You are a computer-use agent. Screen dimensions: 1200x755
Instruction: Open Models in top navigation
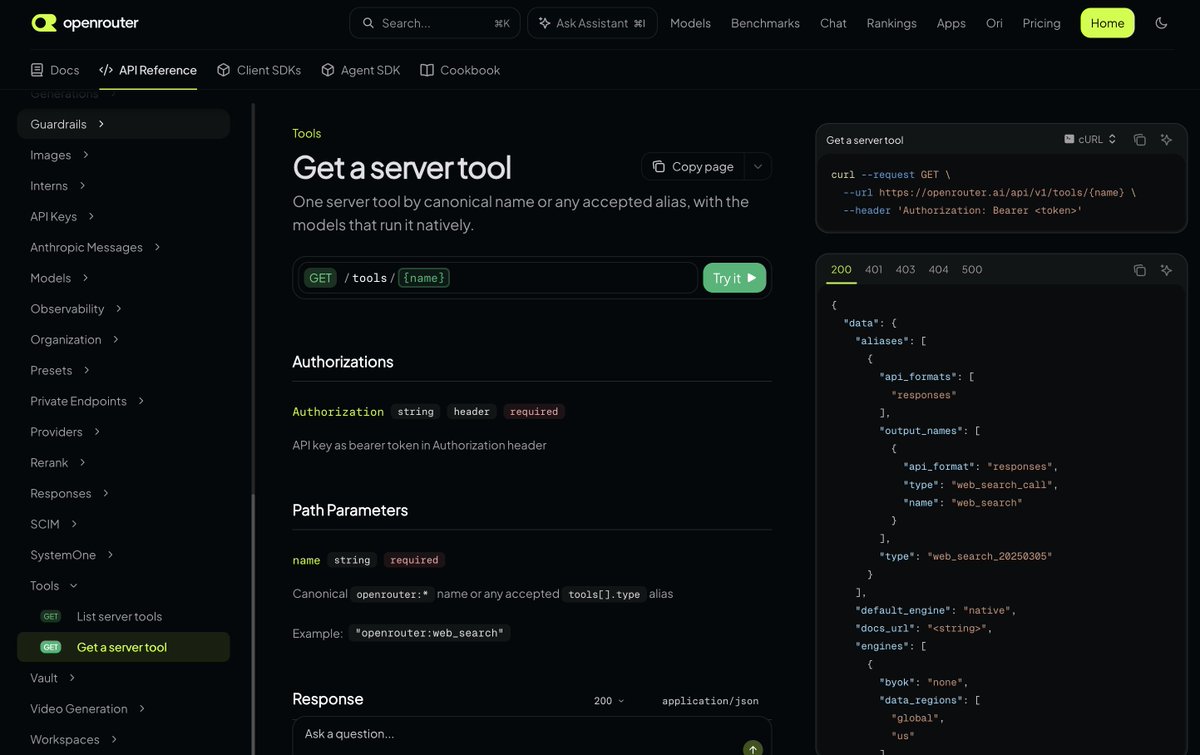(x=690, y=23)
